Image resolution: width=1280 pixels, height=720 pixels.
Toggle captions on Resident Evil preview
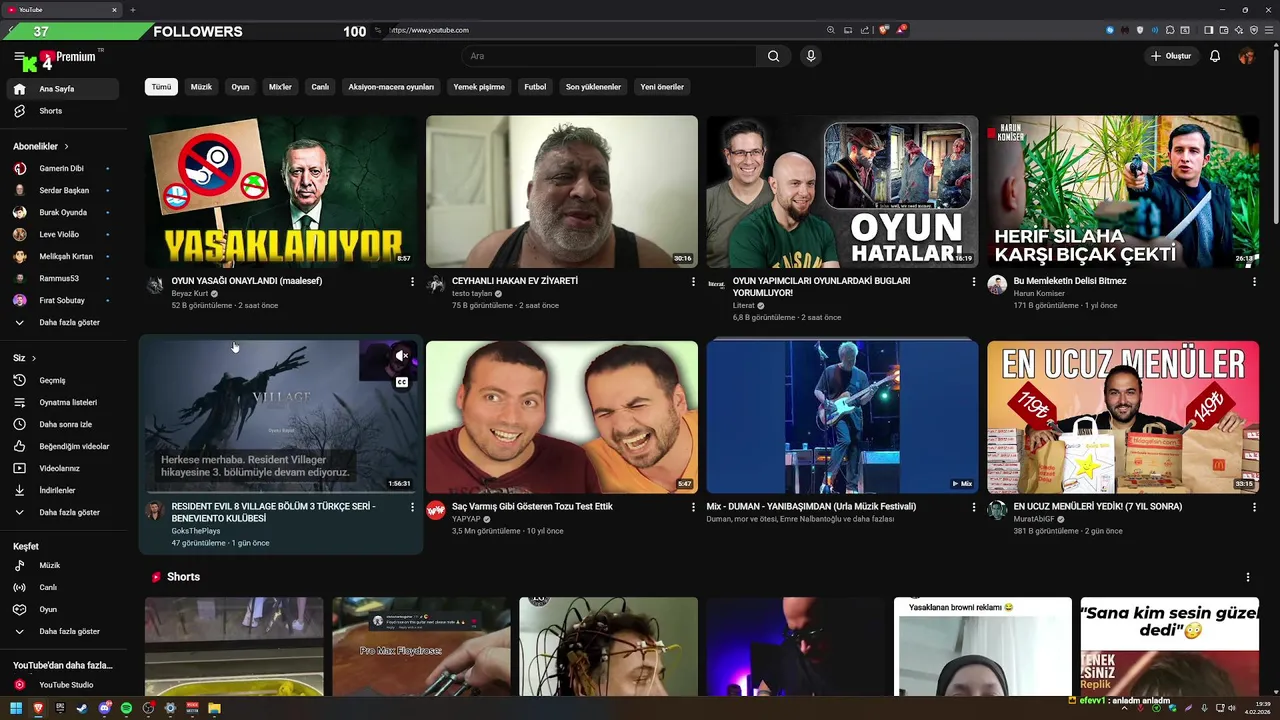(401, 382)
